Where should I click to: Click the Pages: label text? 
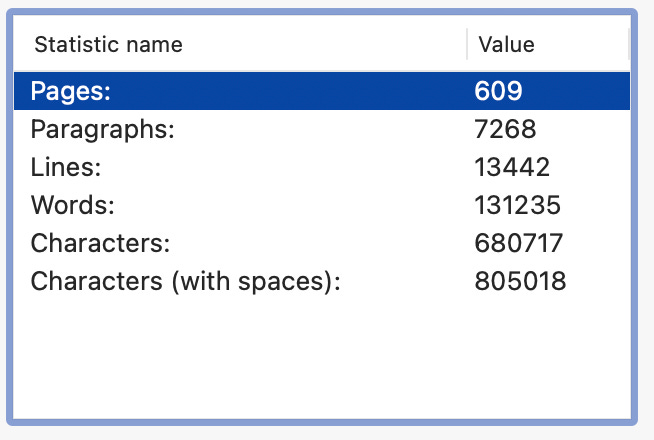(70, 91)
